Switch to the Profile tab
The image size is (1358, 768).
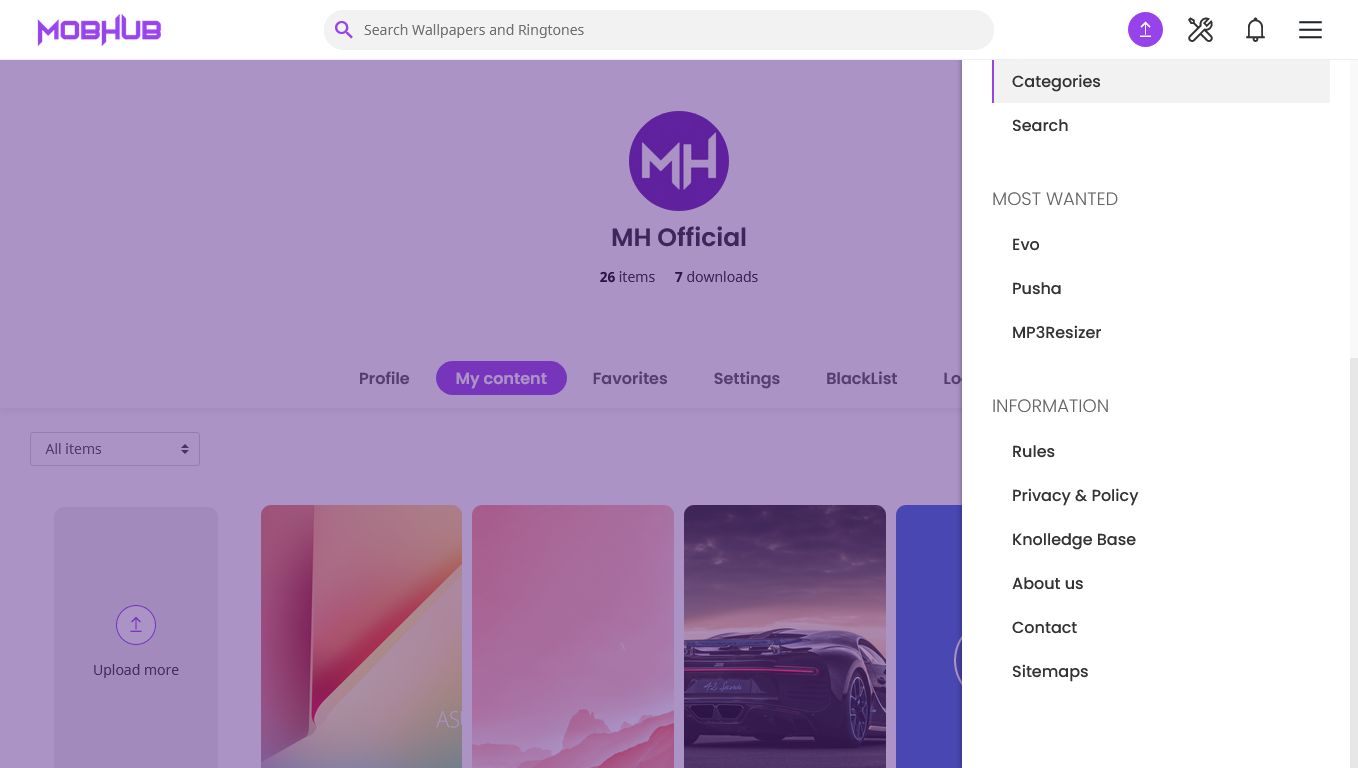(384, 378)
